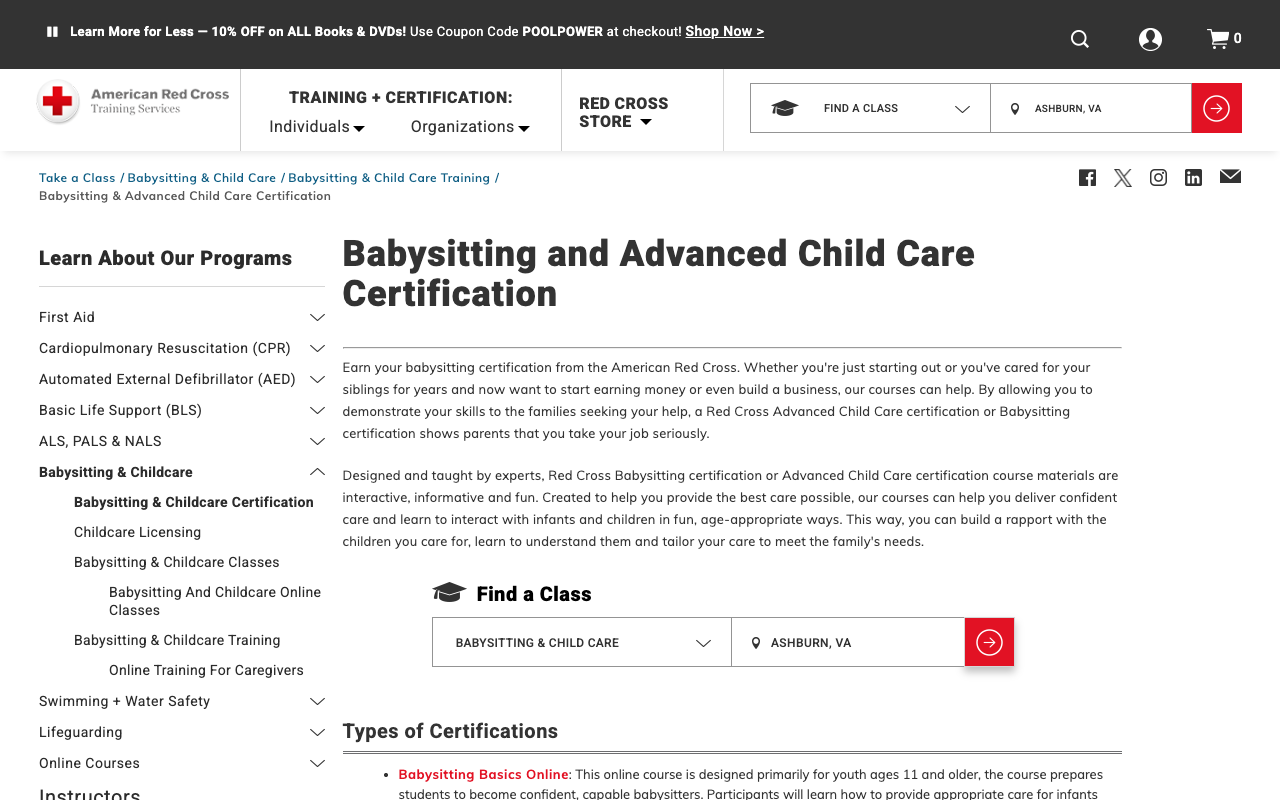1280x800 pixels.
Task: Open Babysitting Basics Online link
Action: point(483,774)
